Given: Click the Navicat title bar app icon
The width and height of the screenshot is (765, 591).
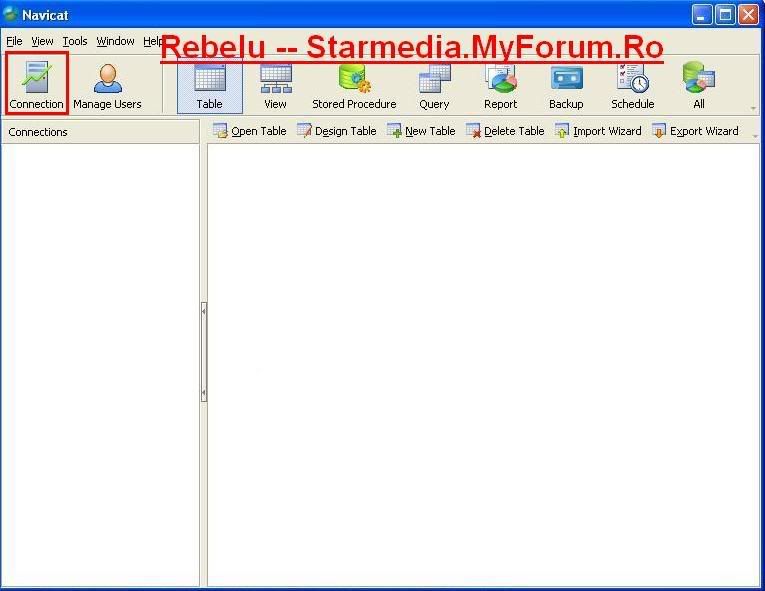Looking at the screenshot, I should 10,14.
